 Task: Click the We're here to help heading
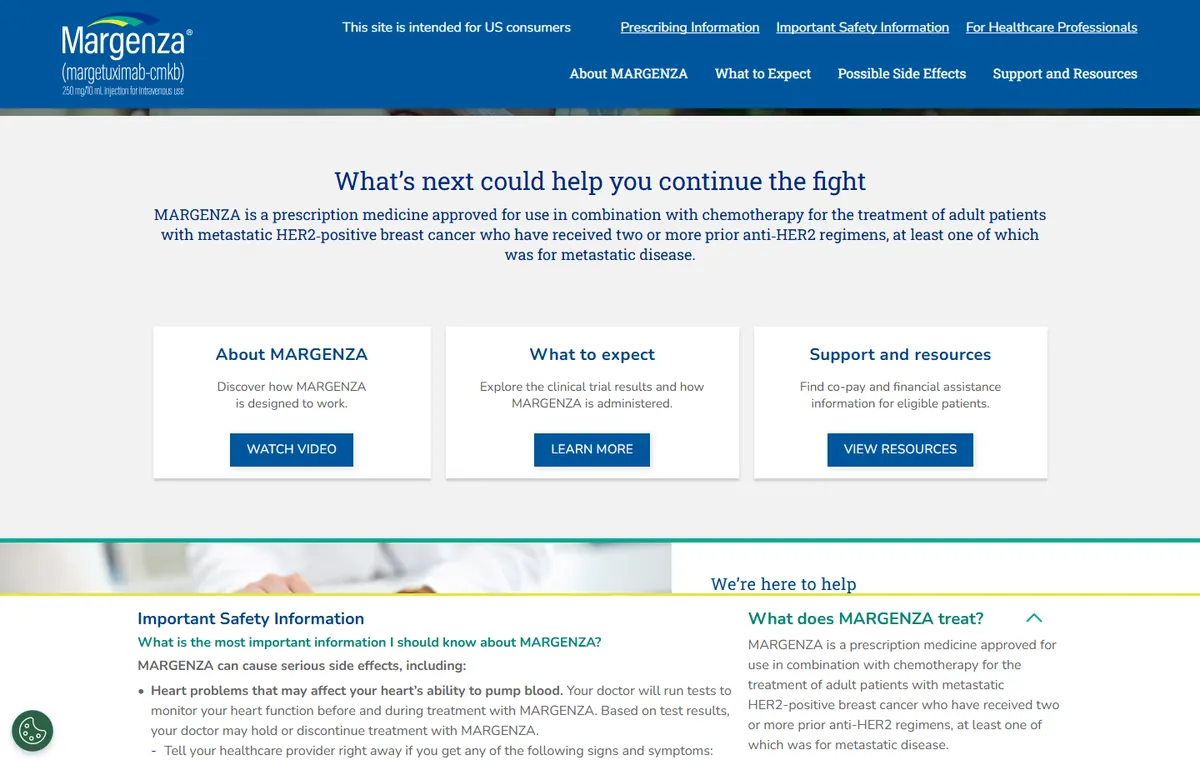point(784,584)
